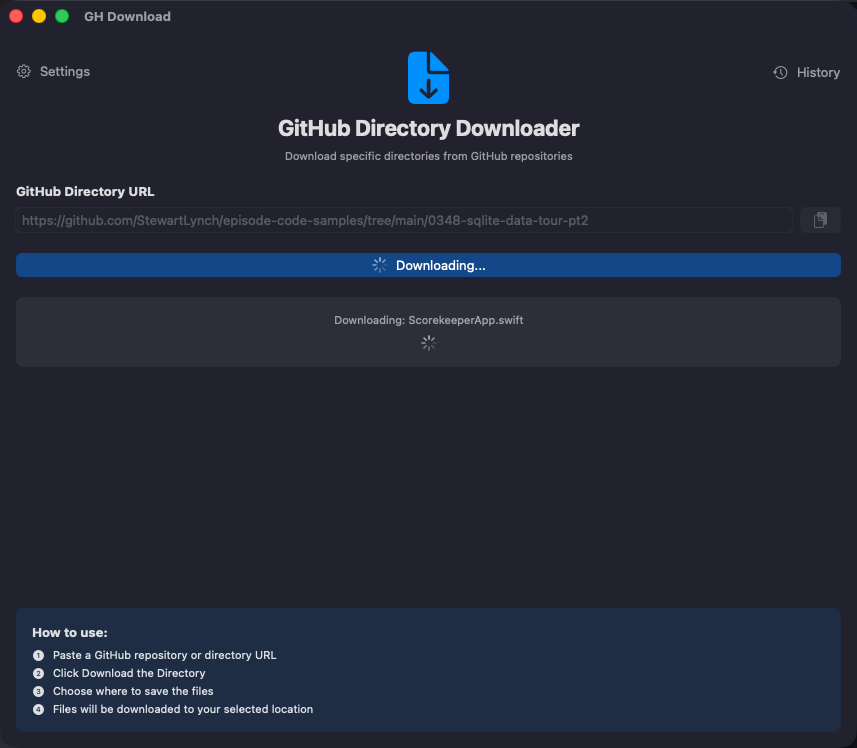Click the green full-screen window button
Viewport: 857px width, 748px height.
pyautogui.click(x=62, y=16)
